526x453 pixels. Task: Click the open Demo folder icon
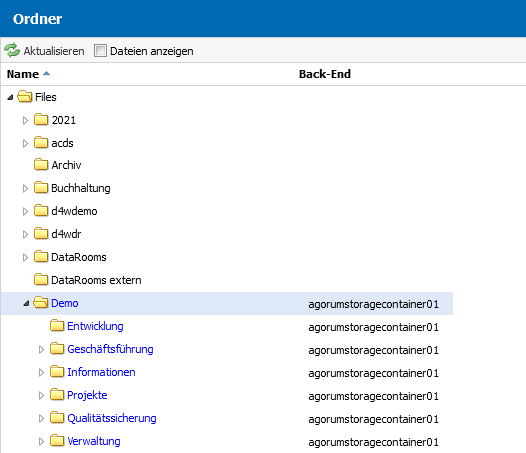pos(41,303)
